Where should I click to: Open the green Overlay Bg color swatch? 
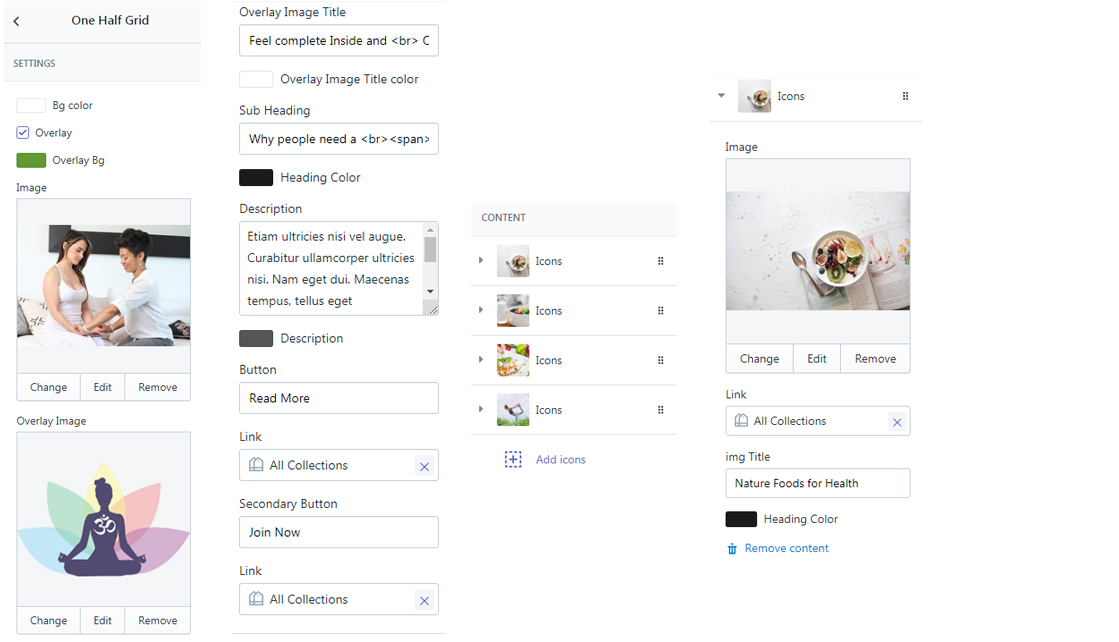31,160
